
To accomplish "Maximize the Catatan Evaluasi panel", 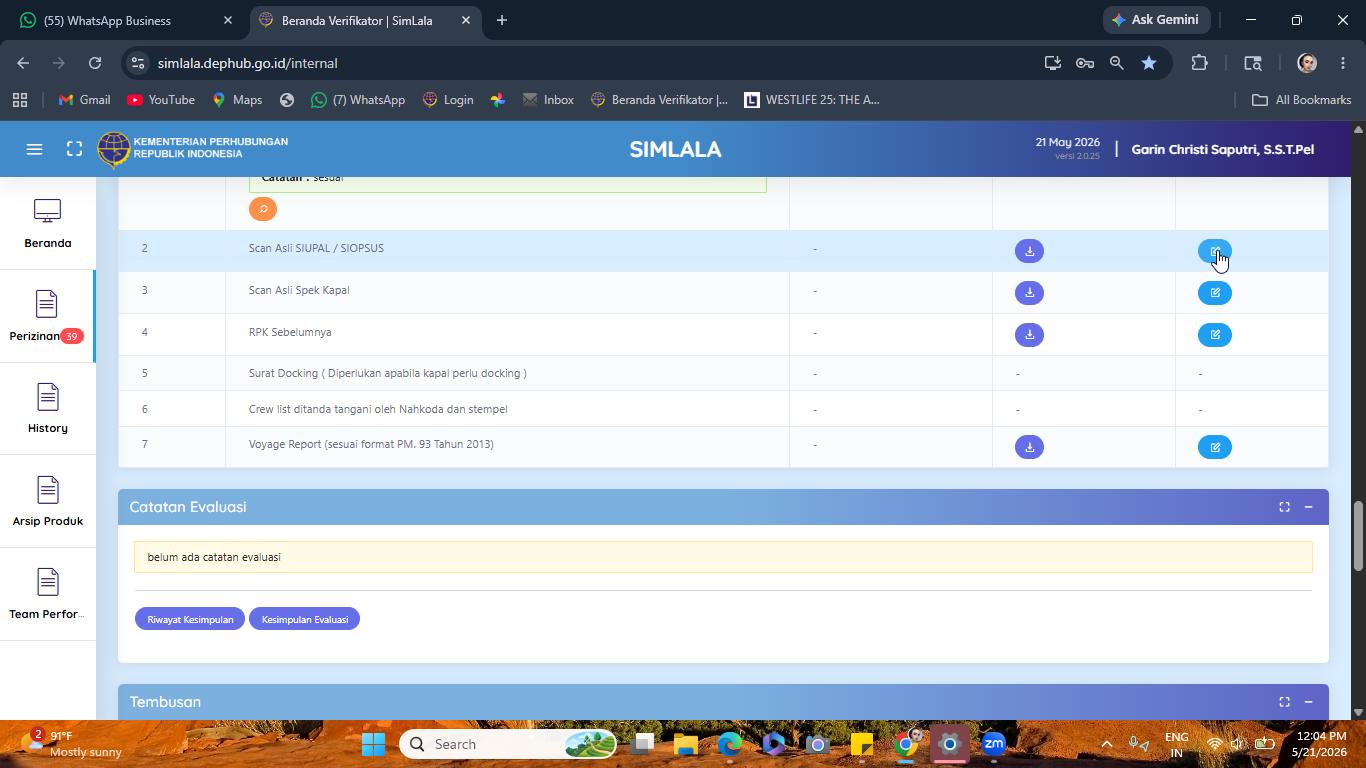I will pos(1284,507).
